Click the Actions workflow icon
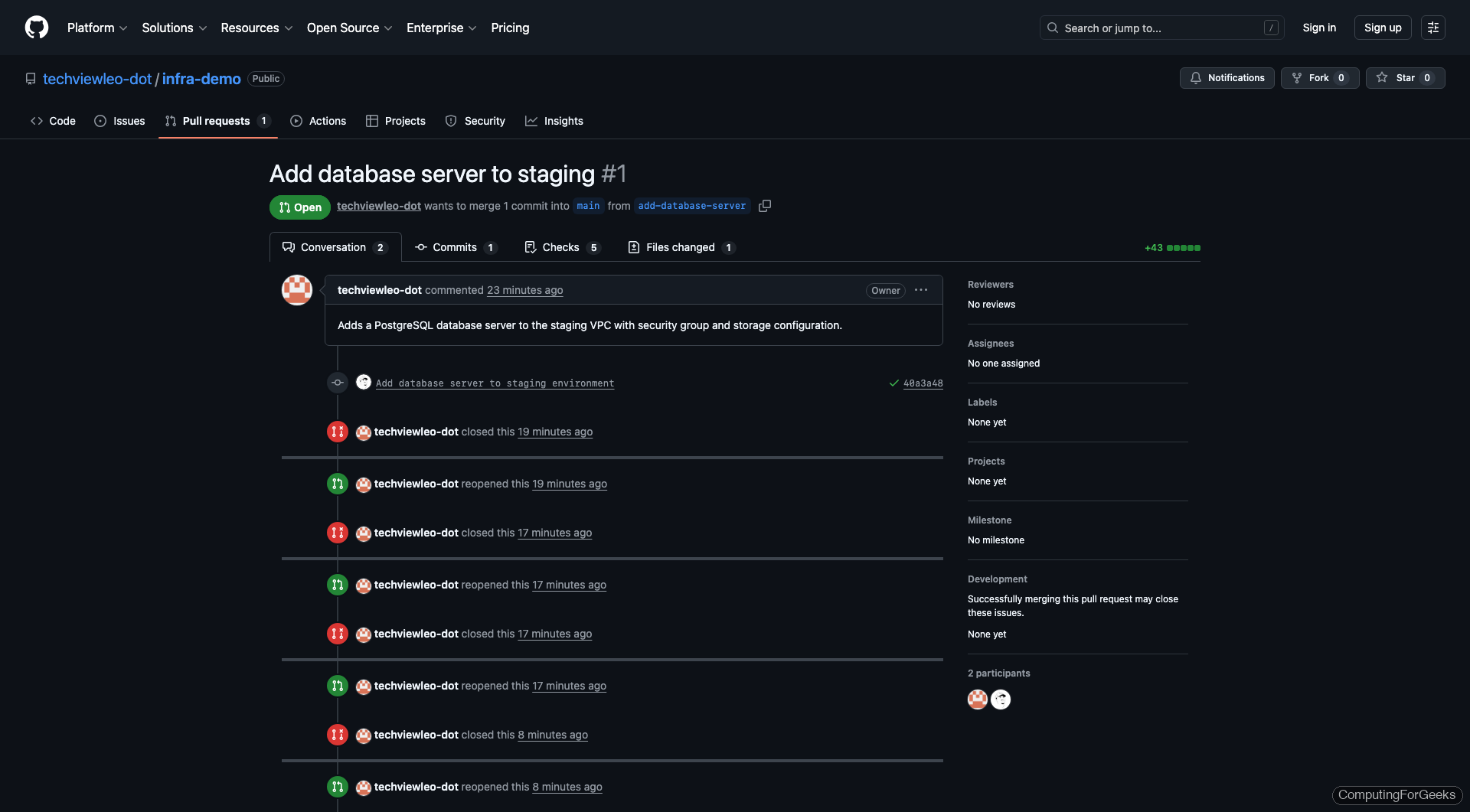Viewport: 1470px width, 812px height. (x=296, y=121)
